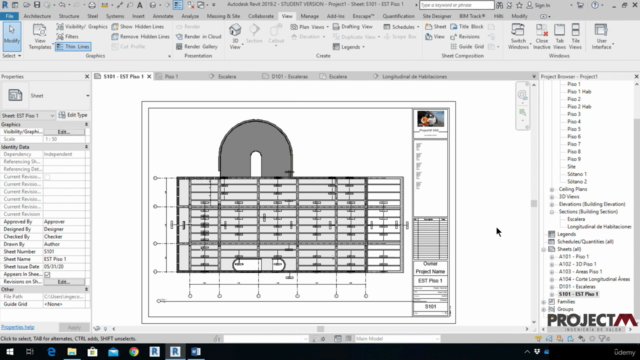
Task: Open Plan Views dropdown
Action: pyautogui.click(x=310, y=27)
